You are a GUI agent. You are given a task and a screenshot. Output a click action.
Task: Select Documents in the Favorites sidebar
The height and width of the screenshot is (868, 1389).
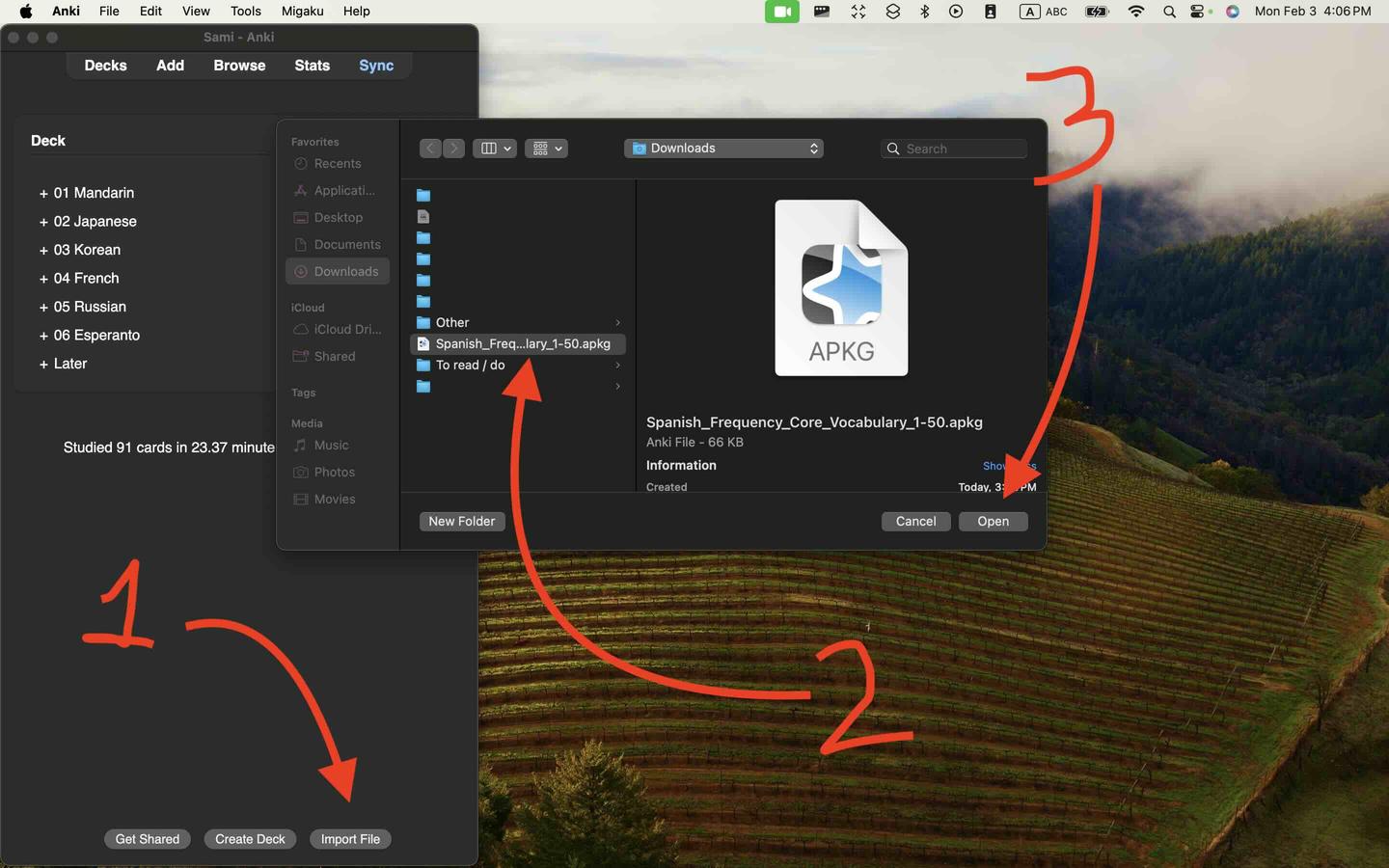(x=346, y=245)
